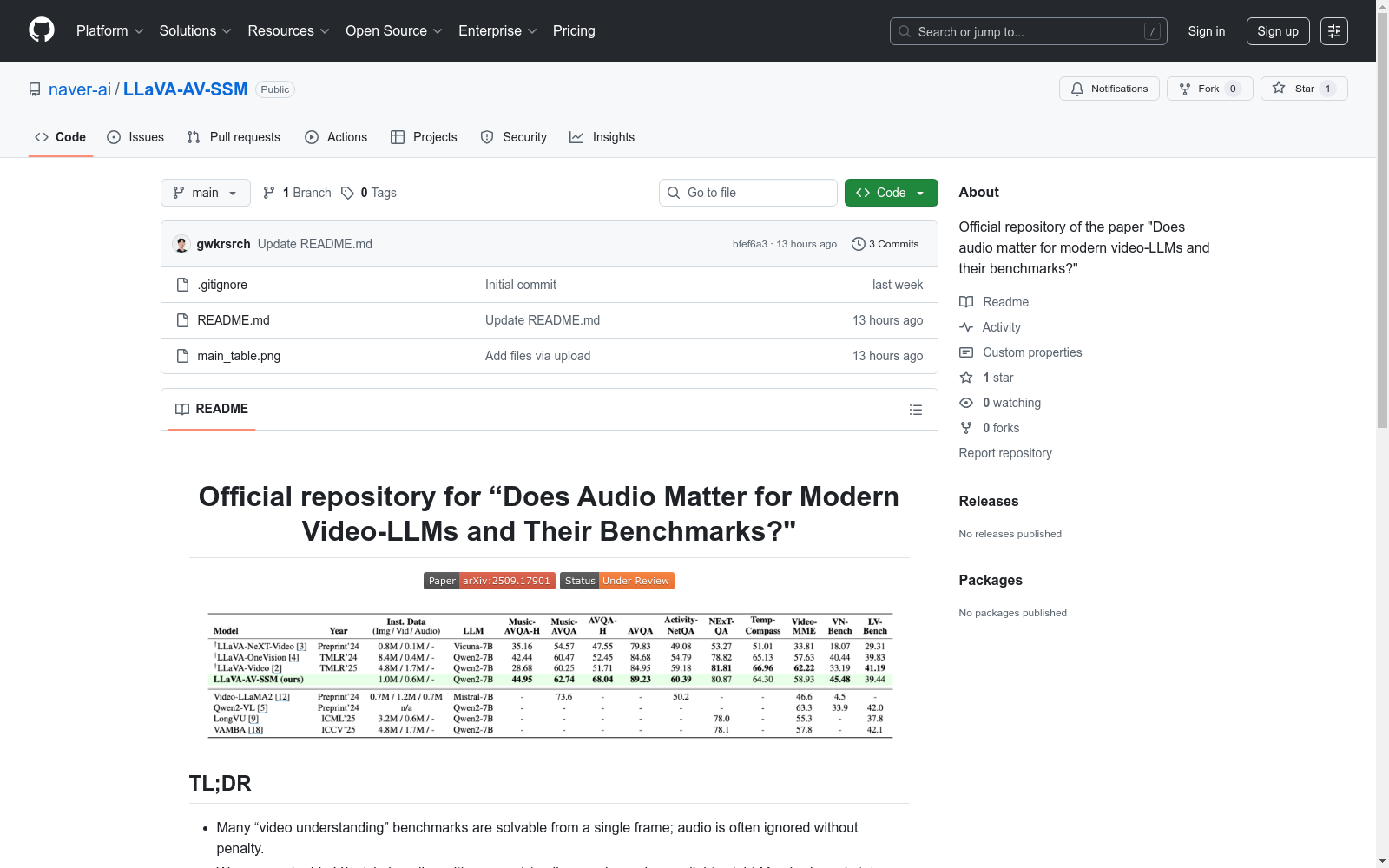Click the arXiv:2509.17901 paper badge
This screenshot has height=868, width=1389.
click(490, 581)
